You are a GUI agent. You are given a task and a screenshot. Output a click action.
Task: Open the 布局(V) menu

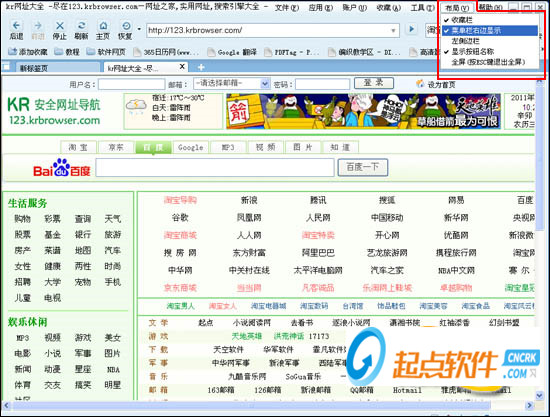pos(456,8)
